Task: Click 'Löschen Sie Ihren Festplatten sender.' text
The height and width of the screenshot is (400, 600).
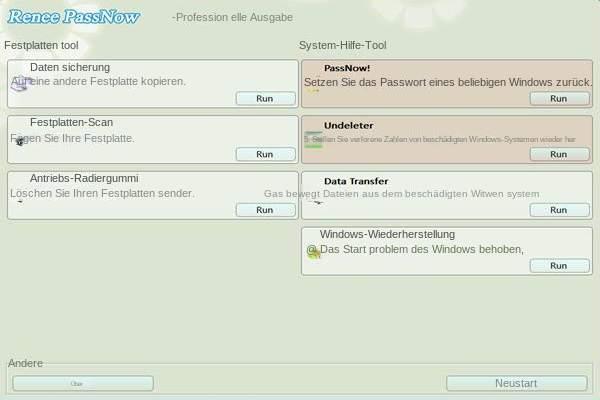Action: (x=102, y=193)
